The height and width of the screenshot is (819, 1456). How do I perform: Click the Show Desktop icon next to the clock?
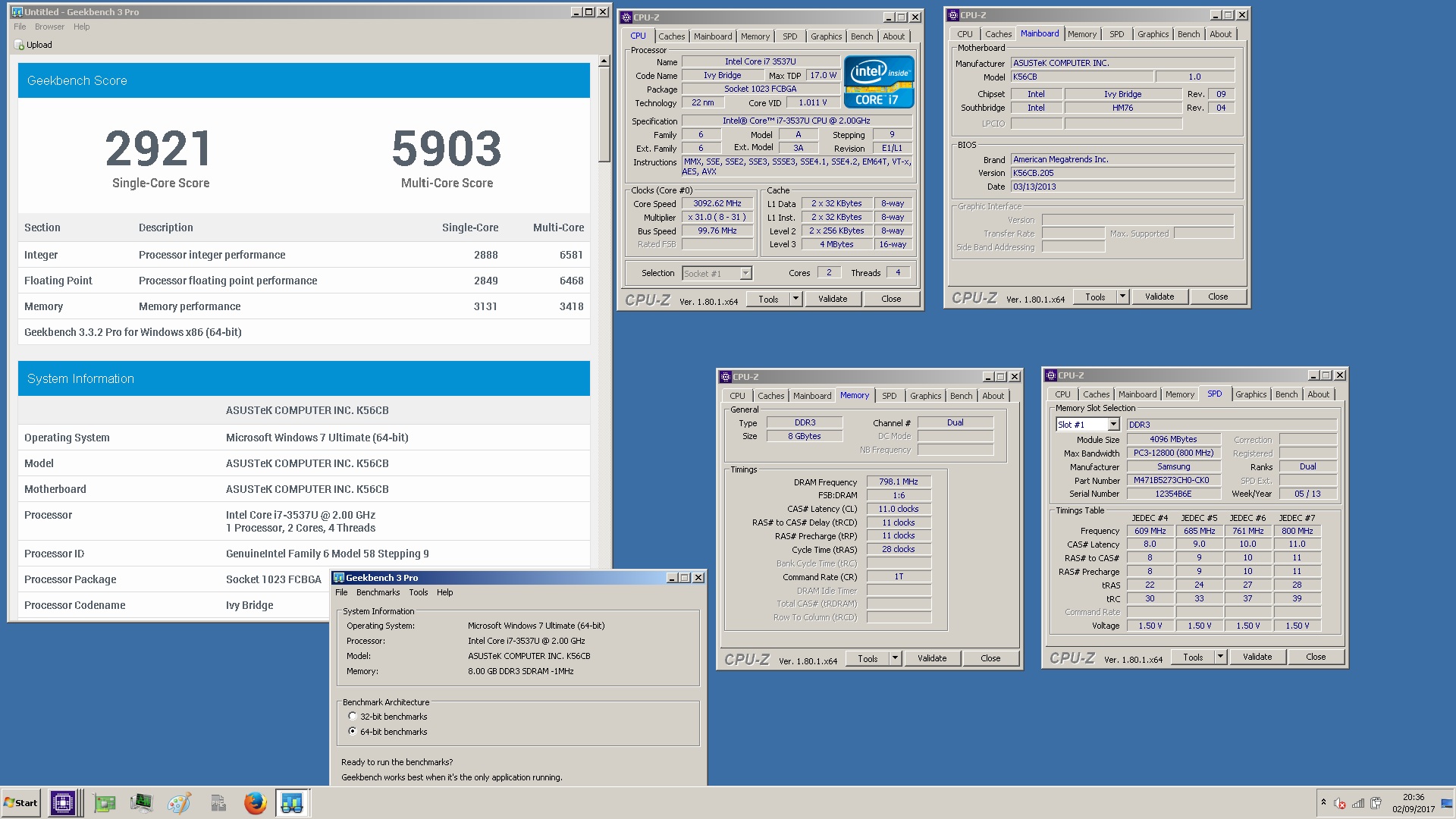1447,803
